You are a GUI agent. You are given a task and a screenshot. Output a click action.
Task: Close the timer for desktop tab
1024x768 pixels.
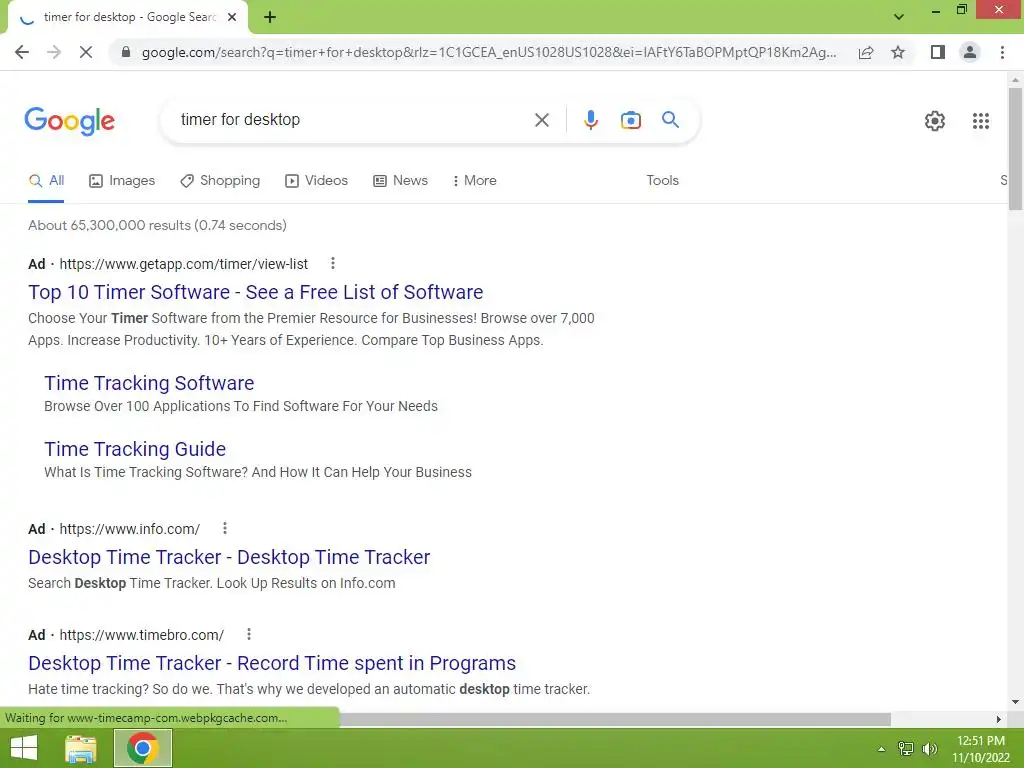pos(232,18)
